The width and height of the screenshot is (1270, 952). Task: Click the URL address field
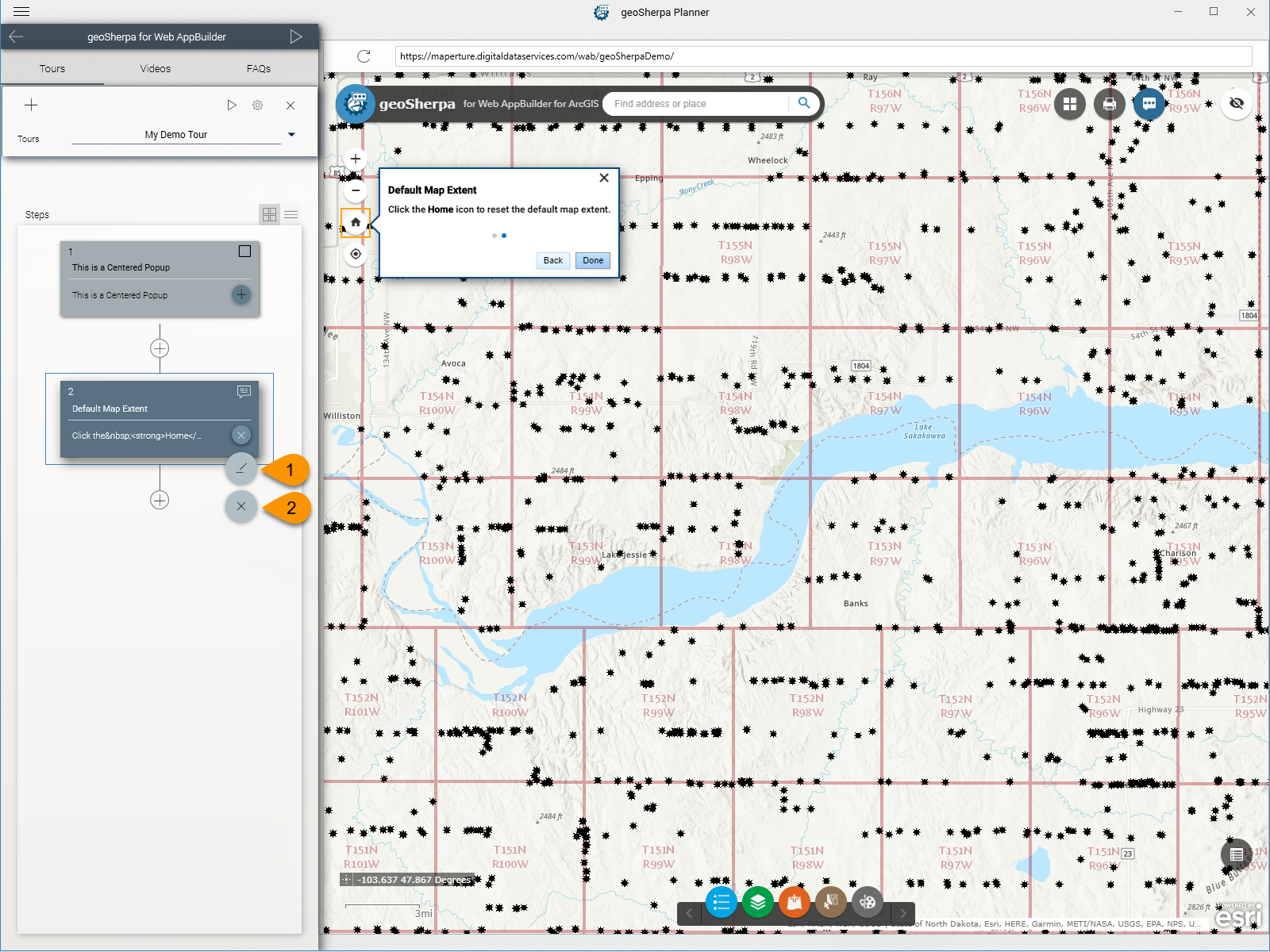point(823,56)
